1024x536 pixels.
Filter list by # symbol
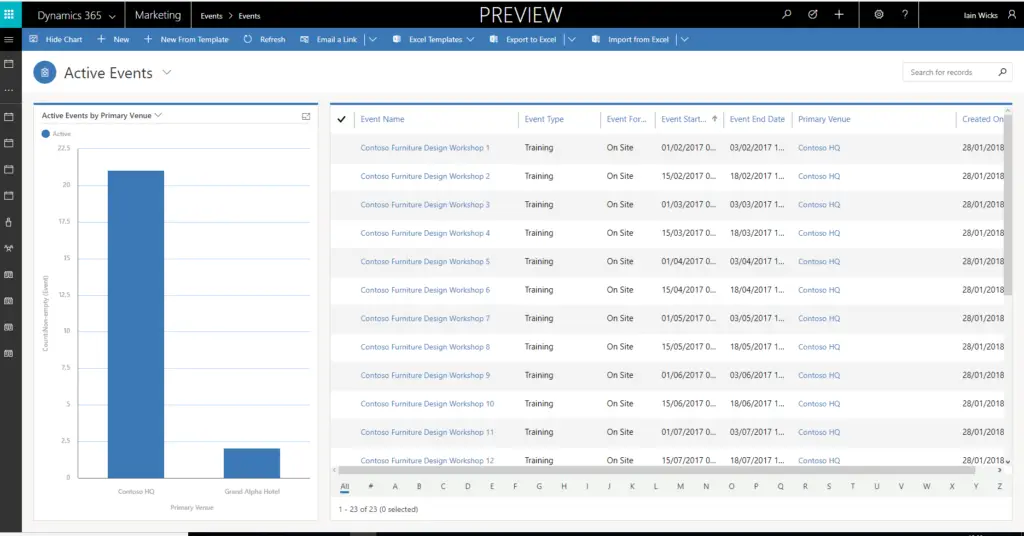370,486
